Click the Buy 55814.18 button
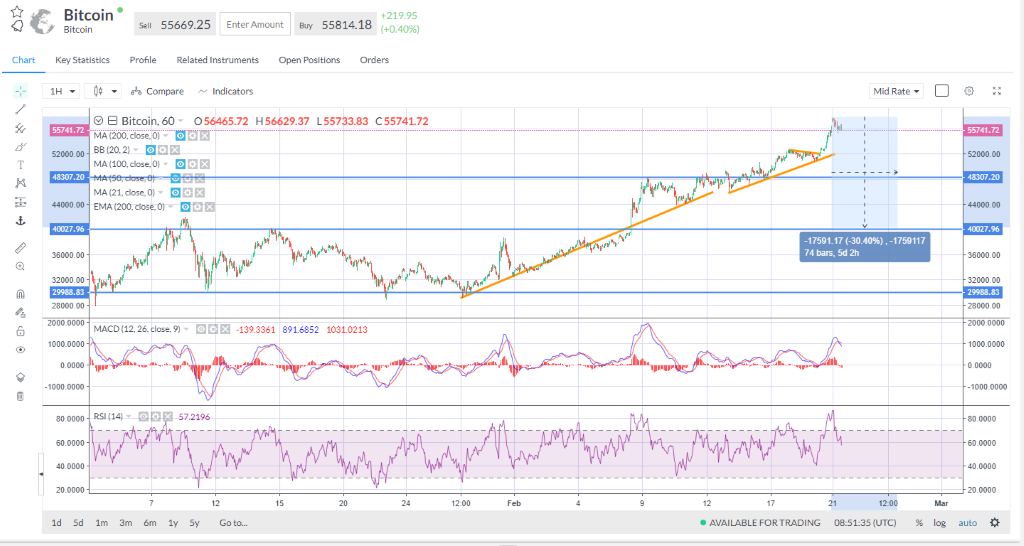Screen dimensions: 1024x546 coord(335,25)
